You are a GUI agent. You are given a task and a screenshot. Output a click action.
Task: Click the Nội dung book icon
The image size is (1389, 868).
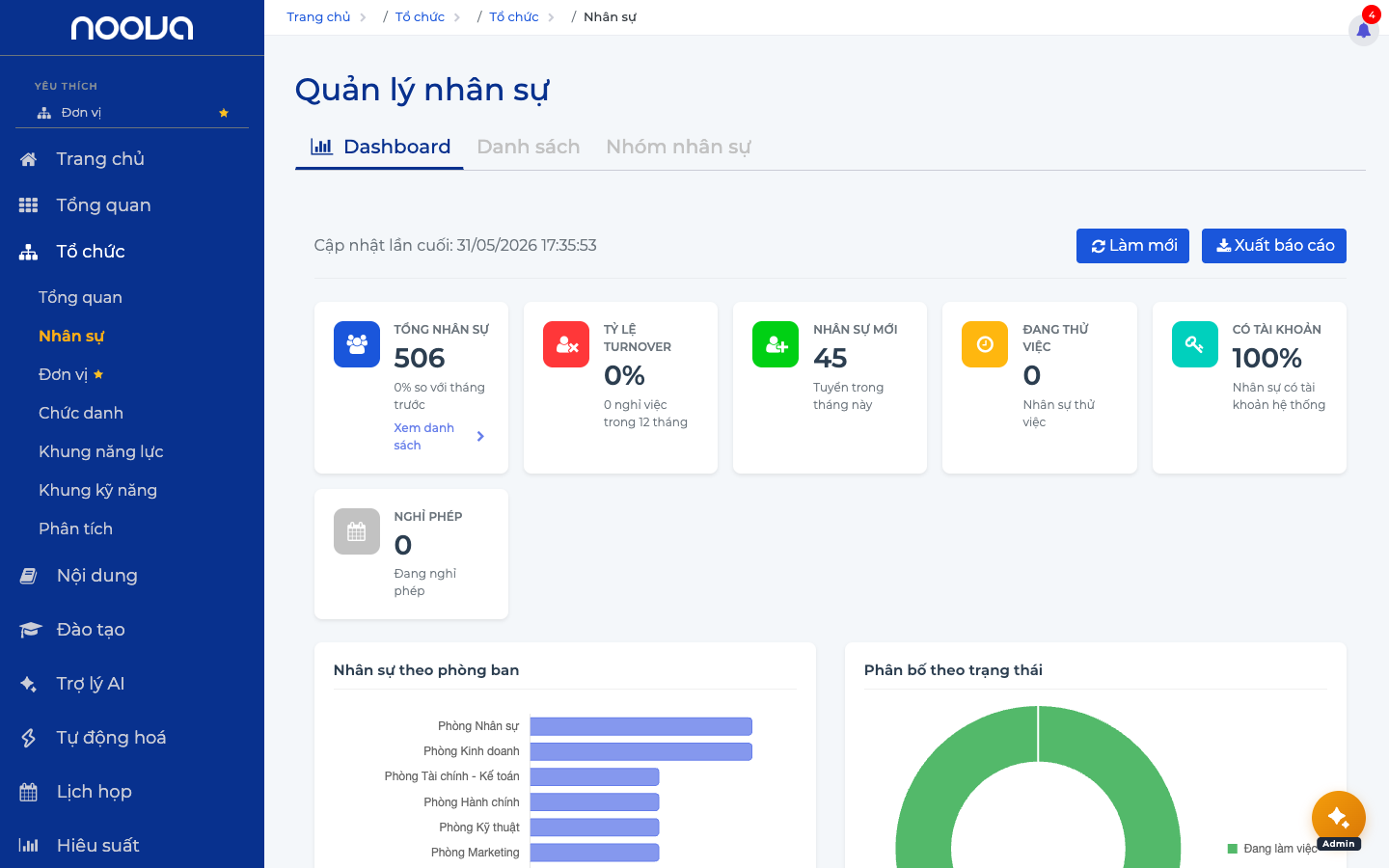pos(29,576)
